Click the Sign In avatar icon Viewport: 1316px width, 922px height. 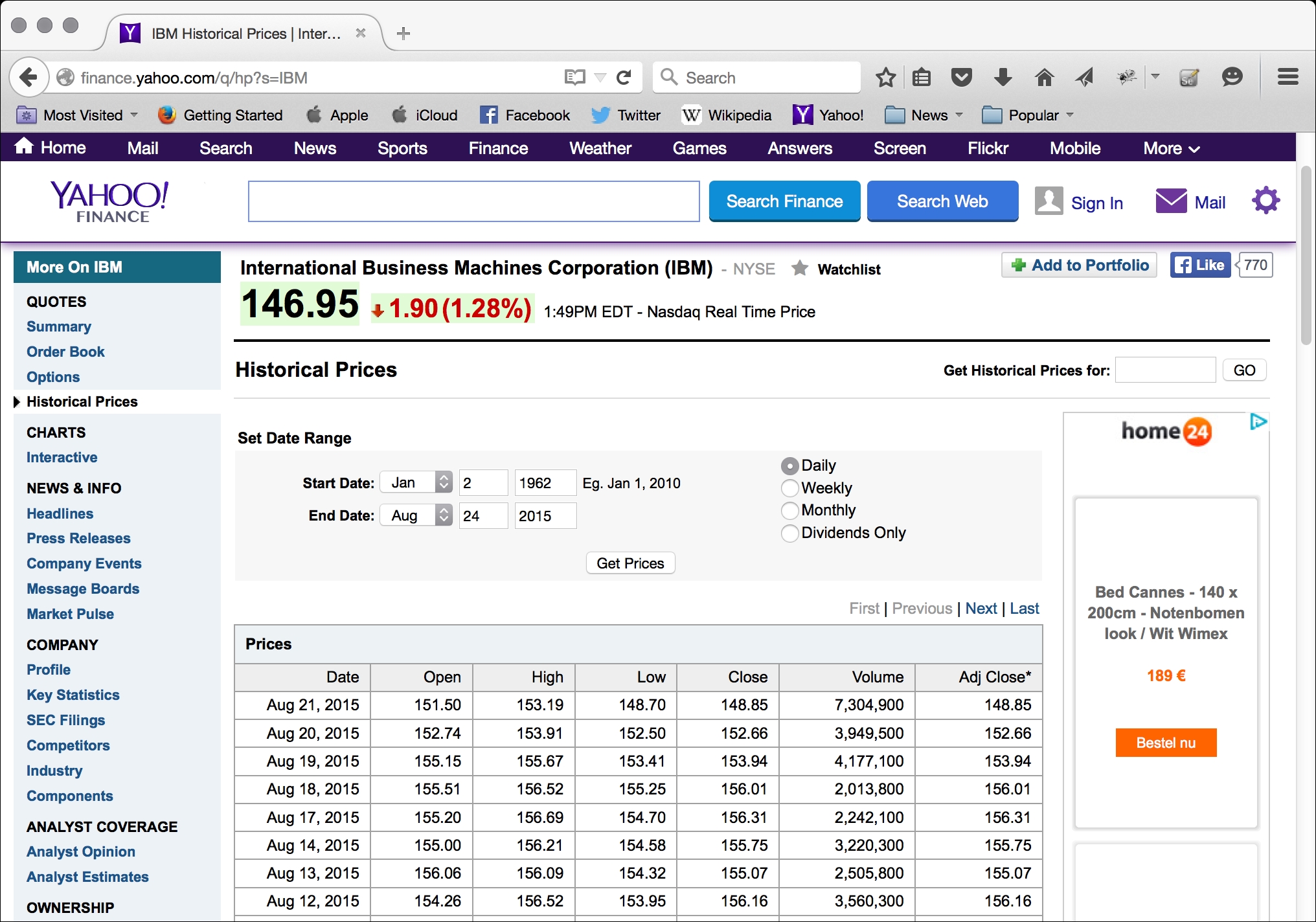1049,201
